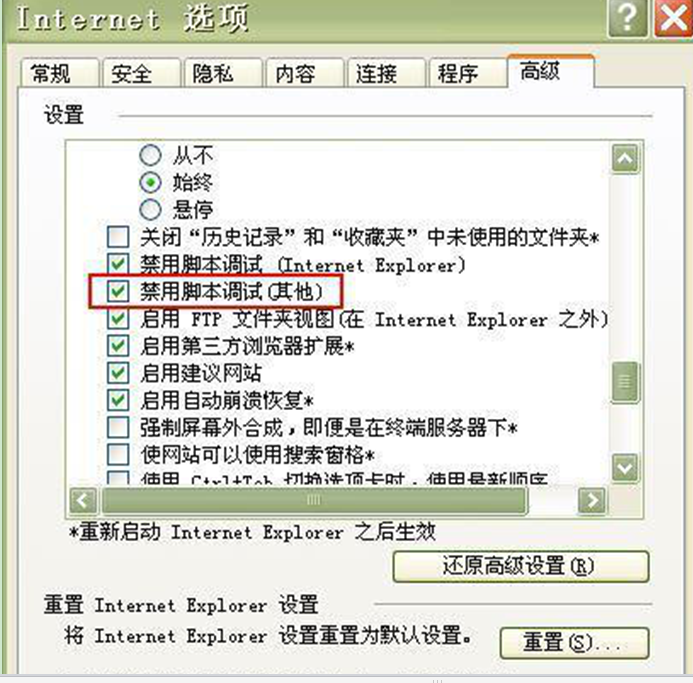Select the 悬停 radio button

[150, 210]
